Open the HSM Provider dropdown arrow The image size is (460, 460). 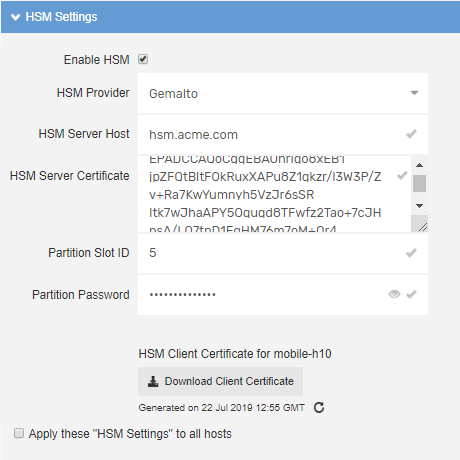coord(414,93)
